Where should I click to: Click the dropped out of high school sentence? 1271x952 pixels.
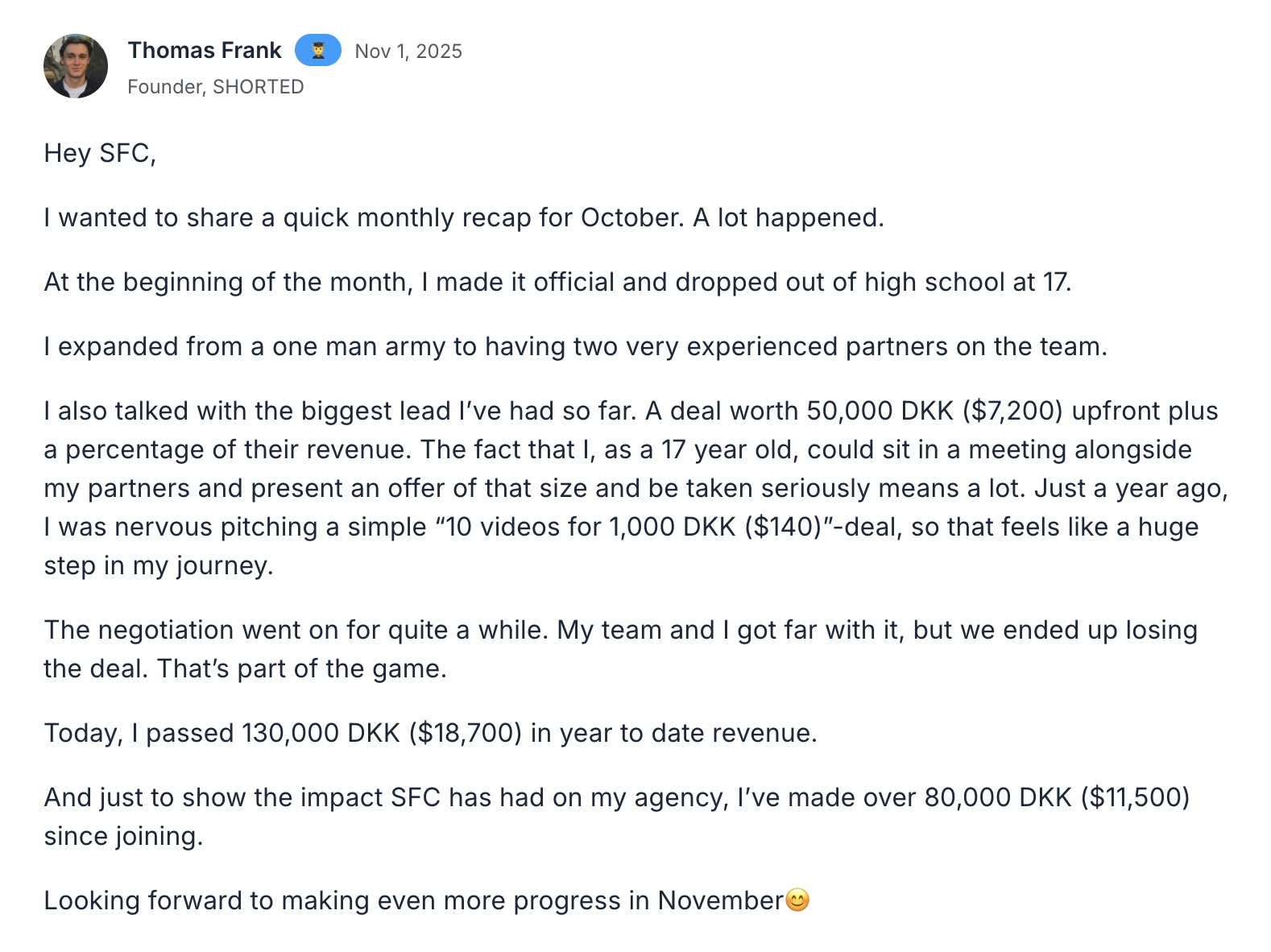pyautogui.click(x=557, y=282)
